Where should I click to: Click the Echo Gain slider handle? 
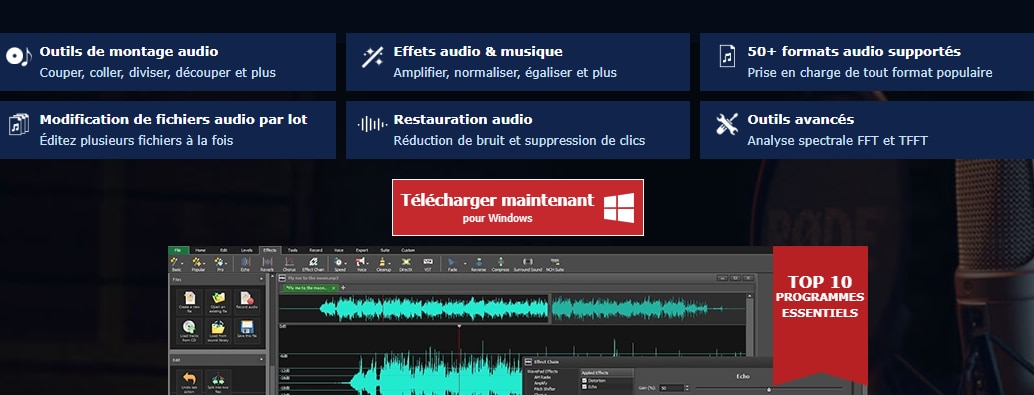[769, 390]
